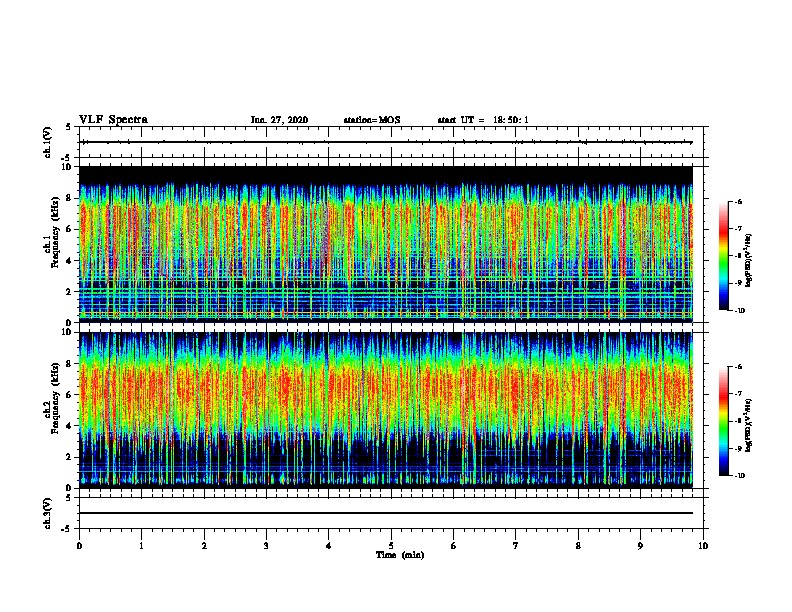Click ch.1 frequency tick "2"
792x612 pixels.
[69, 291]
